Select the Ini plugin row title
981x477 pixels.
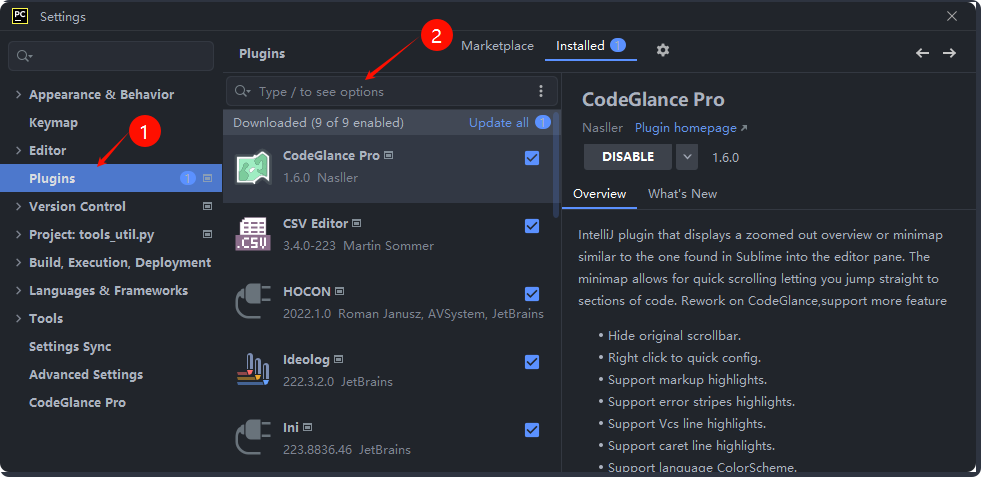(291, 428)
